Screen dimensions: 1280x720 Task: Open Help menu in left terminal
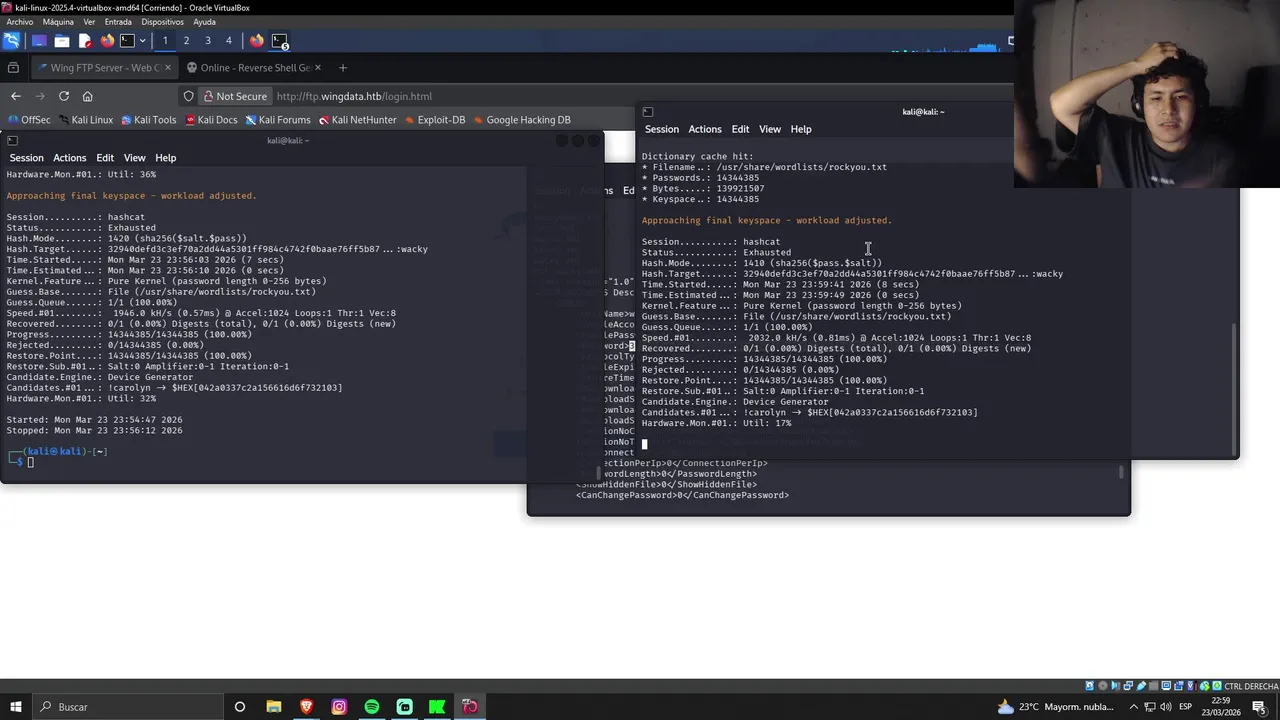point(165,158)
